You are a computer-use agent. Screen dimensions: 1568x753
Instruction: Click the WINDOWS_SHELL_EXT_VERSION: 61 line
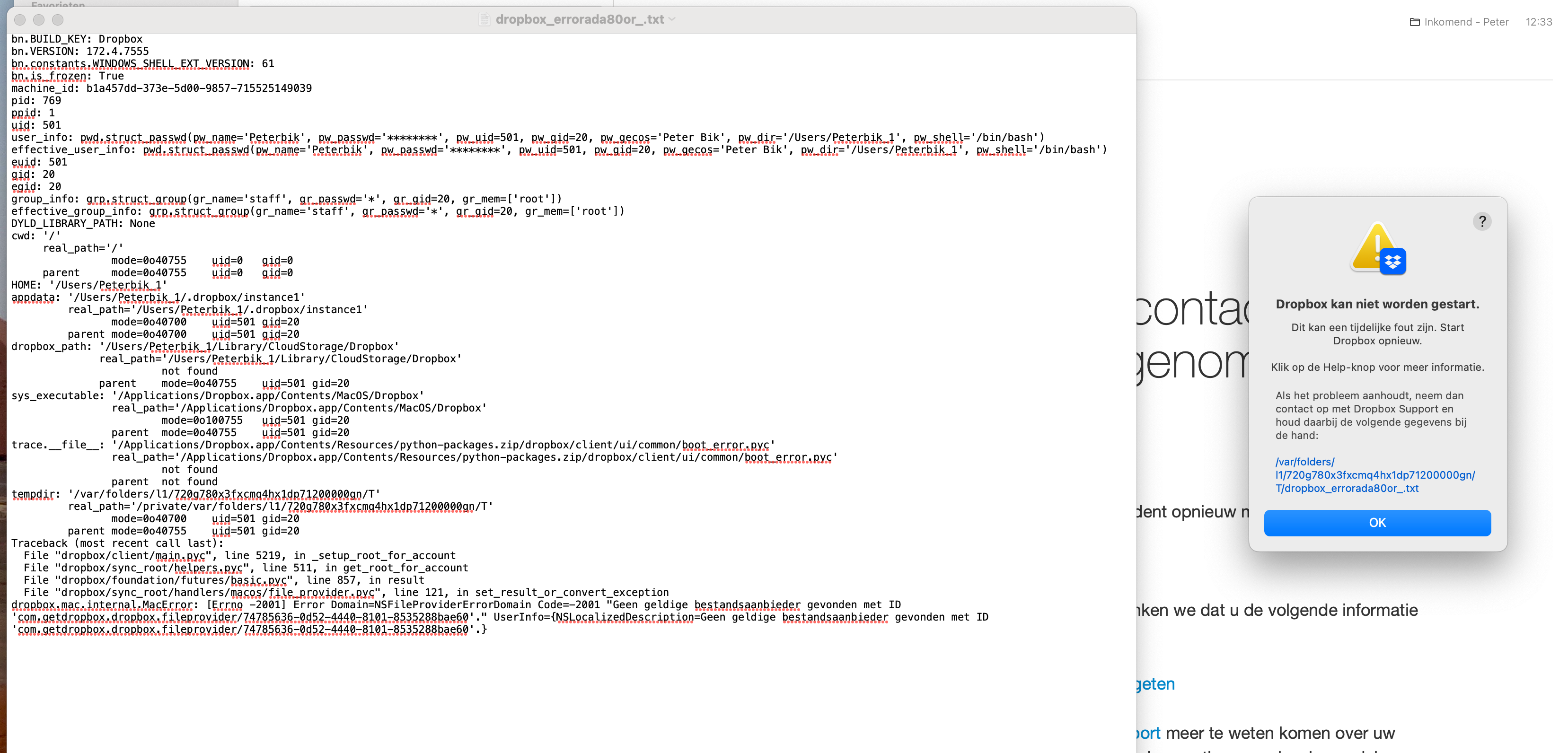(x=142, y=63)
